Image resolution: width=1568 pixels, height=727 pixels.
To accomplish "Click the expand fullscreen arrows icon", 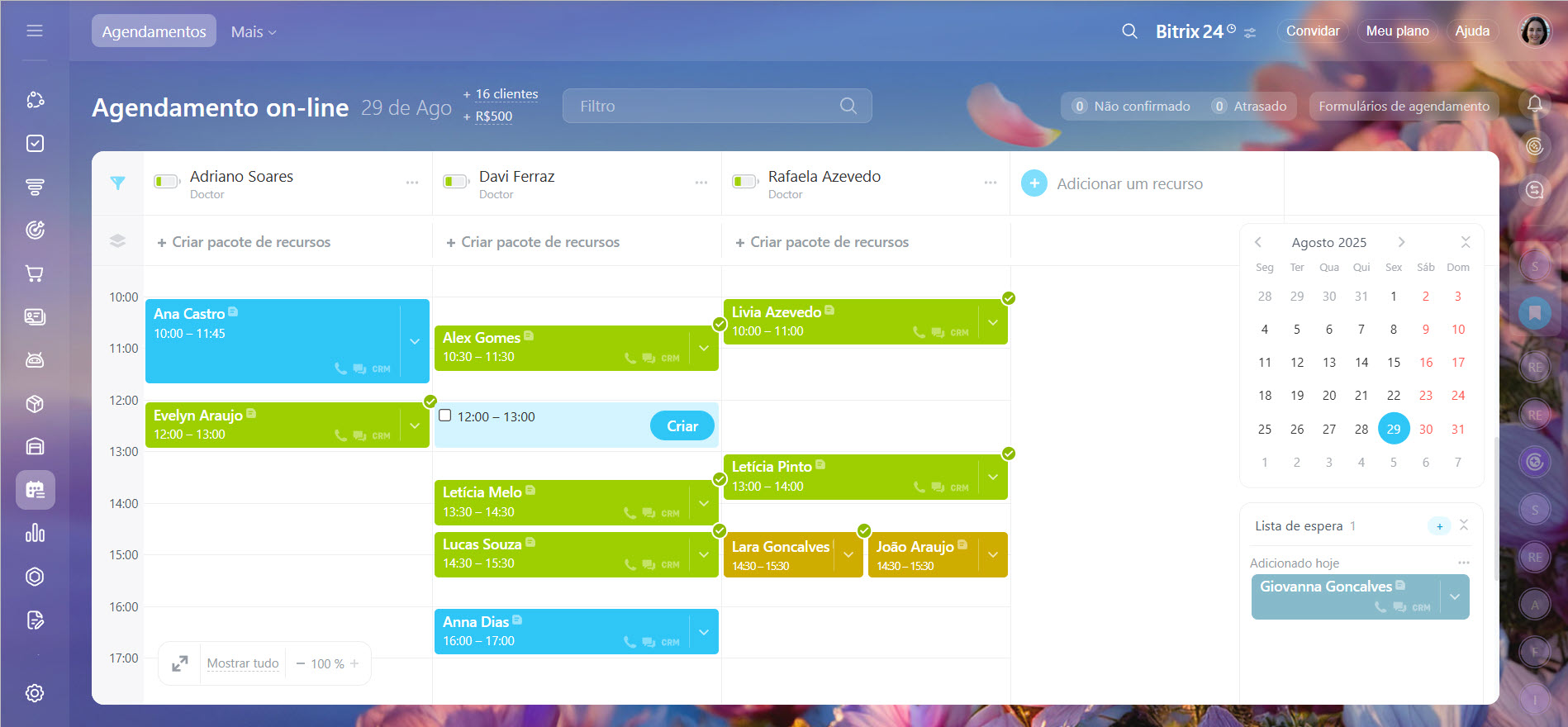I will pos(180,663).
